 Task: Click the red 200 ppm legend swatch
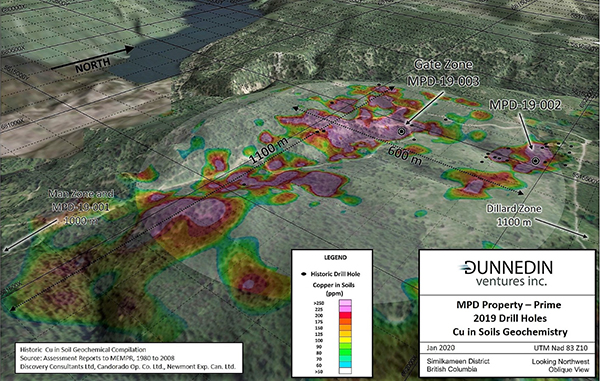tap(345, 316)
